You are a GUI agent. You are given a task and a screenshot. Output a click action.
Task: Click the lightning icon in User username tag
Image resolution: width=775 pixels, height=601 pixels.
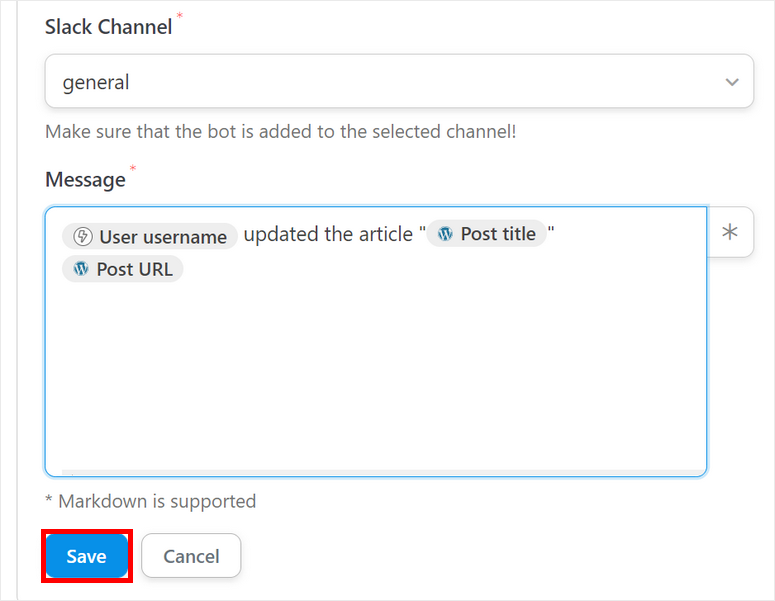[83, 237]
